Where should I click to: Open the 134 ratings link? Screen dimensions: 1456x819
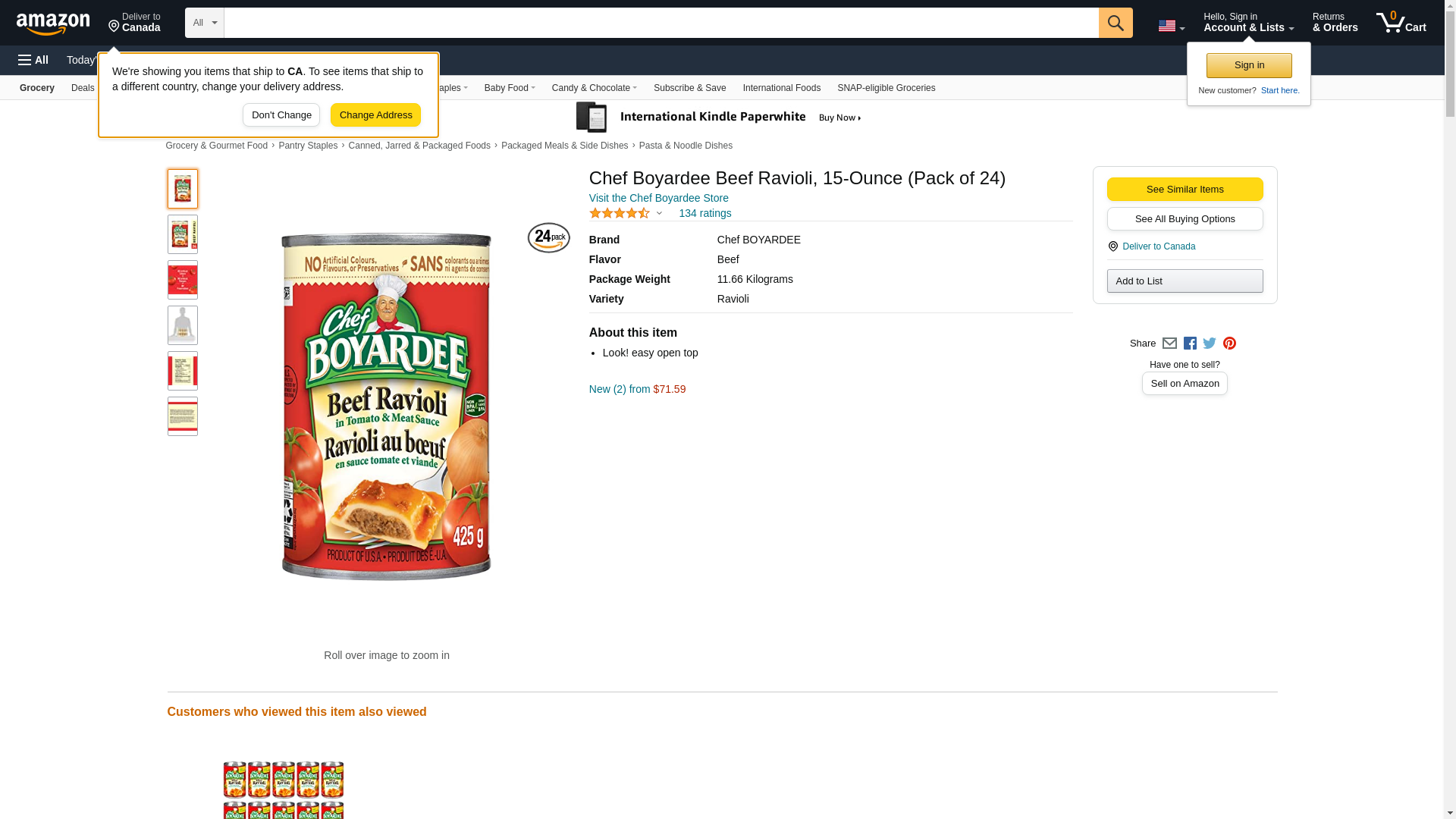click(704, 213)
